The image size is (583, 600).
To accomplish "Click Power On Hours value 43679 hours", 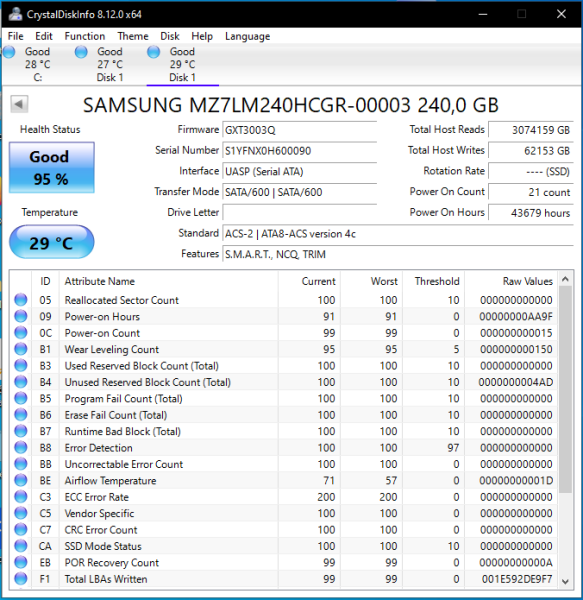I will [x=531, y=213].
